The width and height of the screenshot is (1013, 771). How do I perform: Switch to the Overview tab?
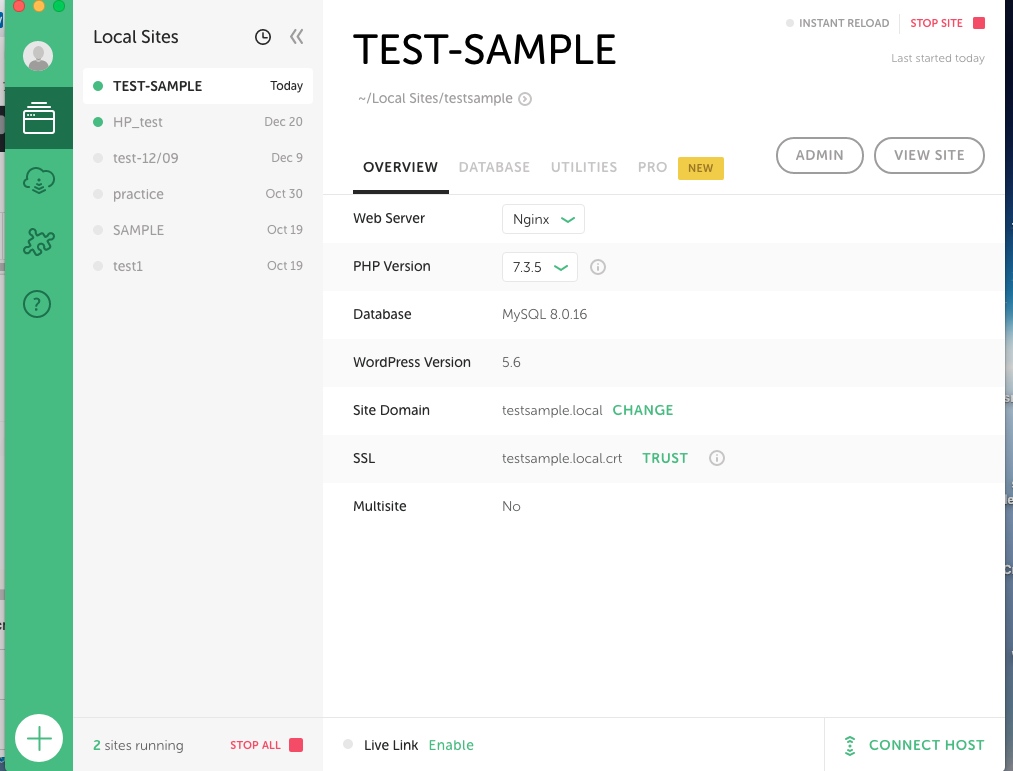click(x=401, y=167)
